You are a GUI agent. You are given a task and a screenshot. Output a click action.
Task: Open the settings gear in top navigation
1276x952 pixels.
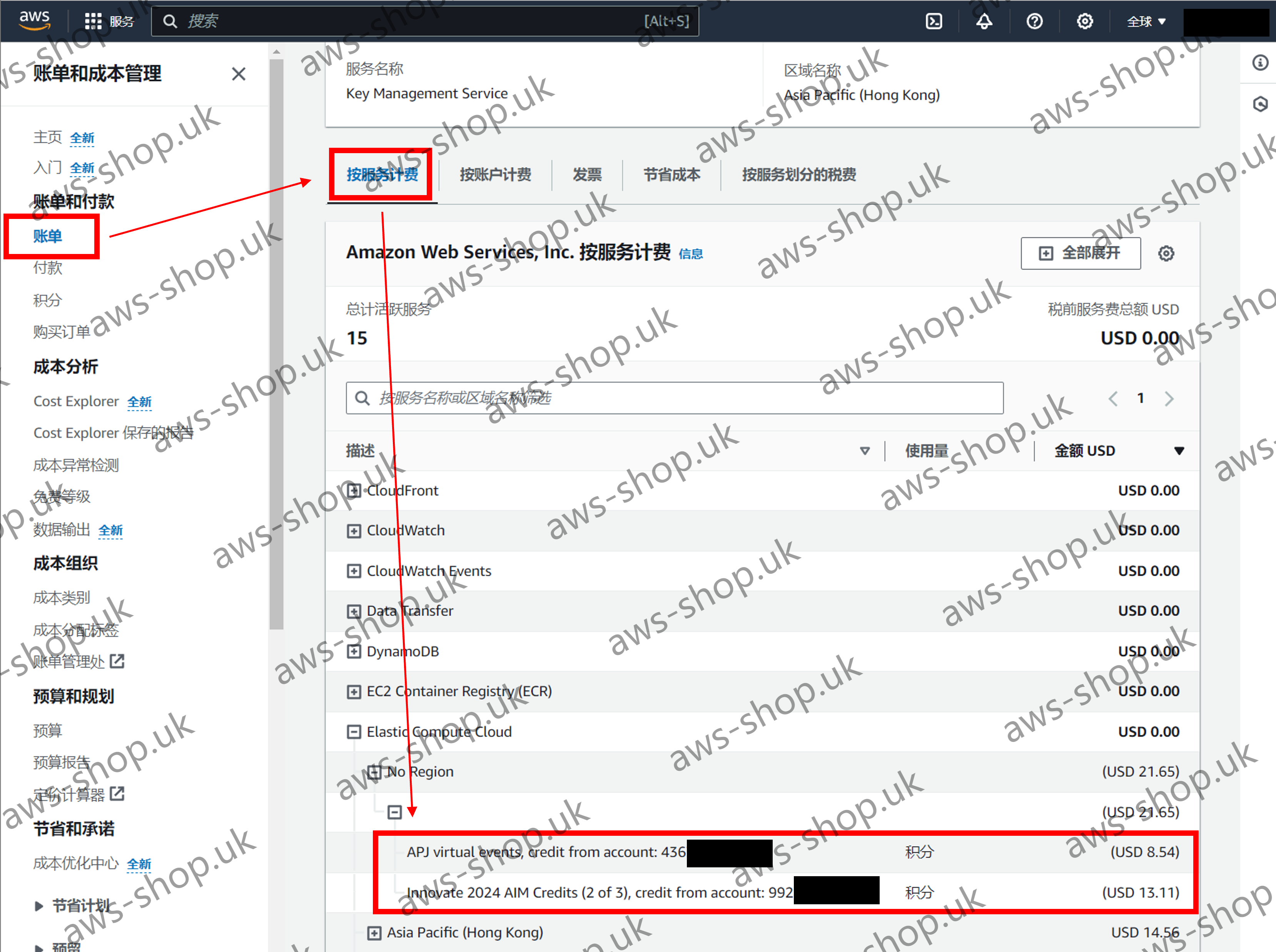[1085, 21]
